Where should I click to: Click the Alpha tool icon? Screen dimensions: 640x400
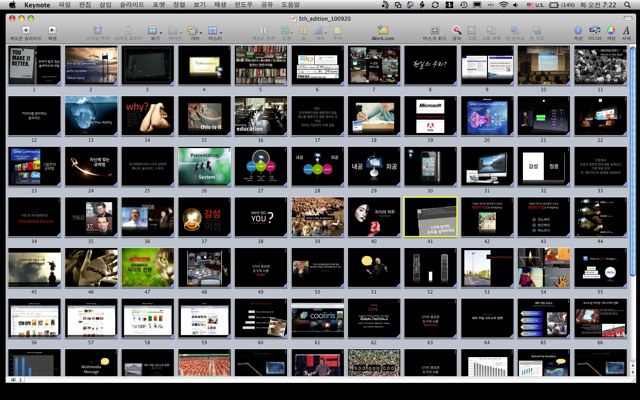coord(456,30)
